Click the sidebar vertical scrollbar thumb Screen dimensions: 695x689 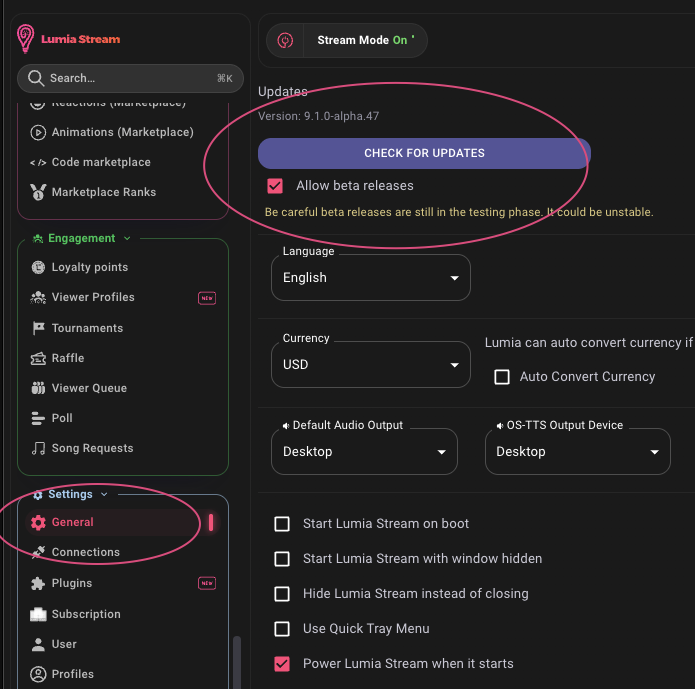237,662
